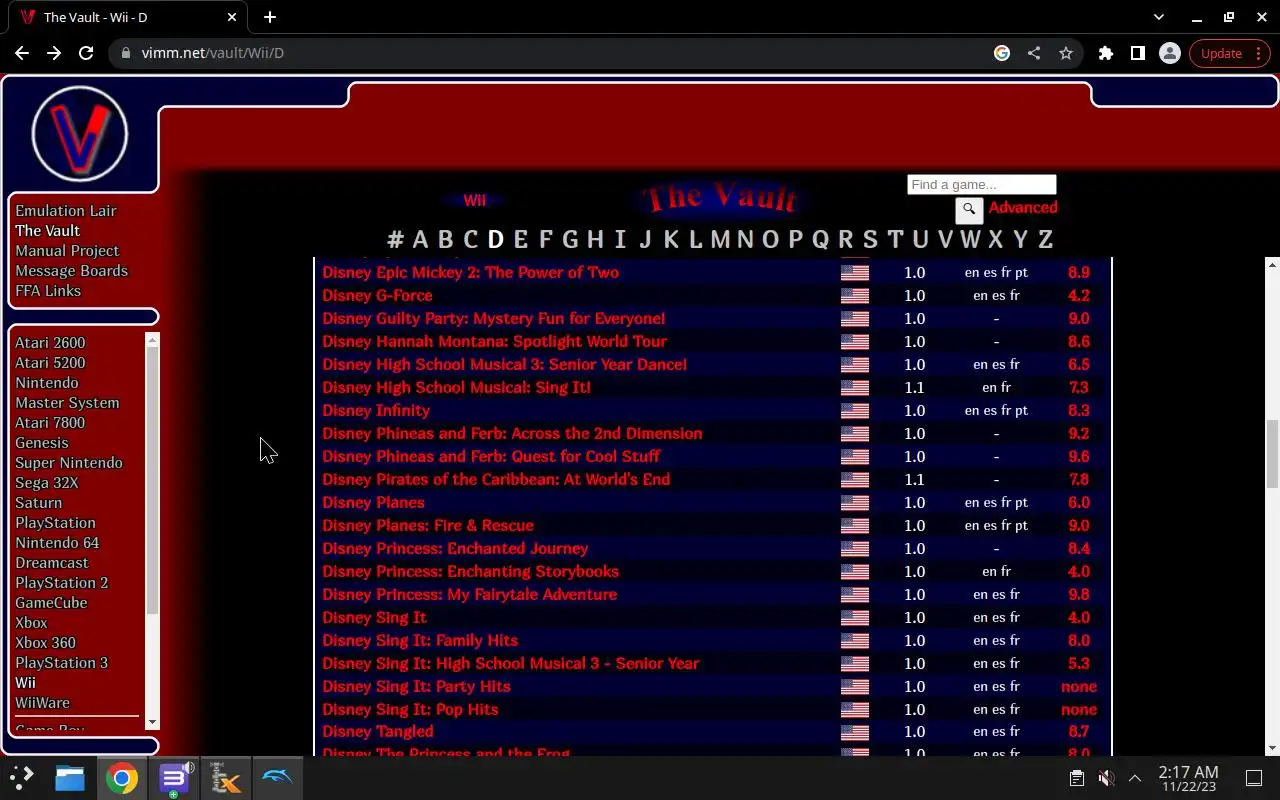1280x800 pixels.
Task: Open Disney G-Force game page
Action: [x=377, y=296]
